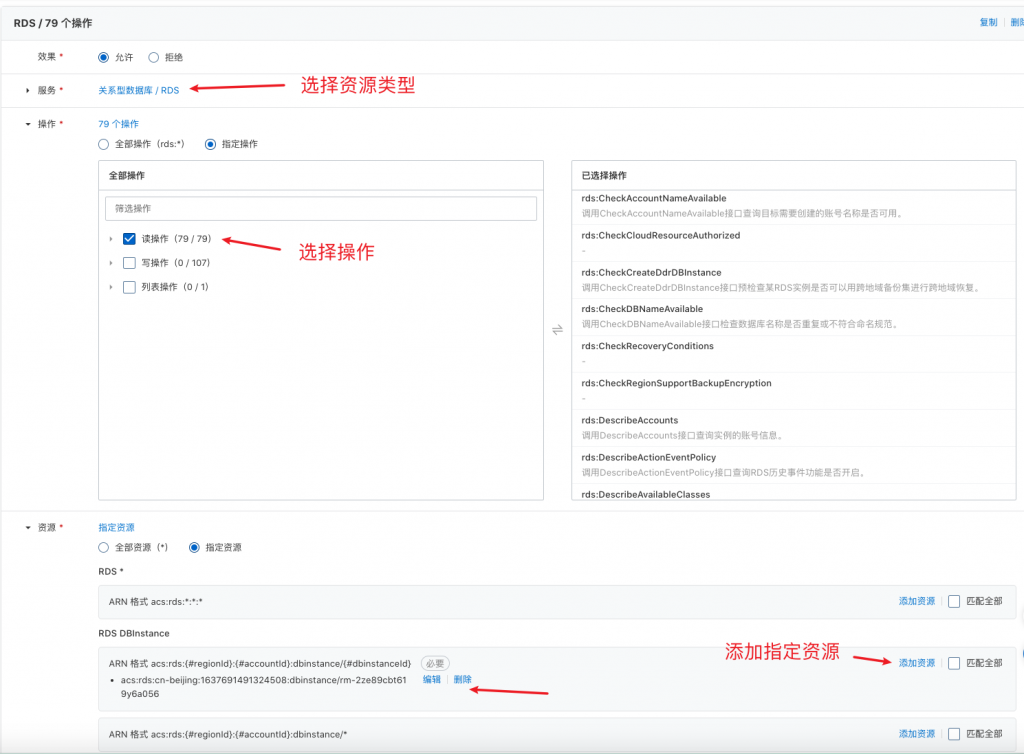Click the 必要 tag on dbinstance ARN

coord(435,664)
